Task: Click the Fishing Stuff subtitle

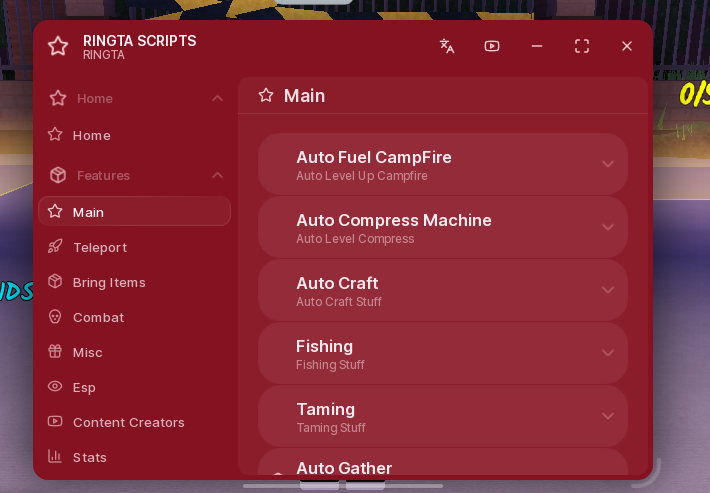Action: tap(330, 364)
